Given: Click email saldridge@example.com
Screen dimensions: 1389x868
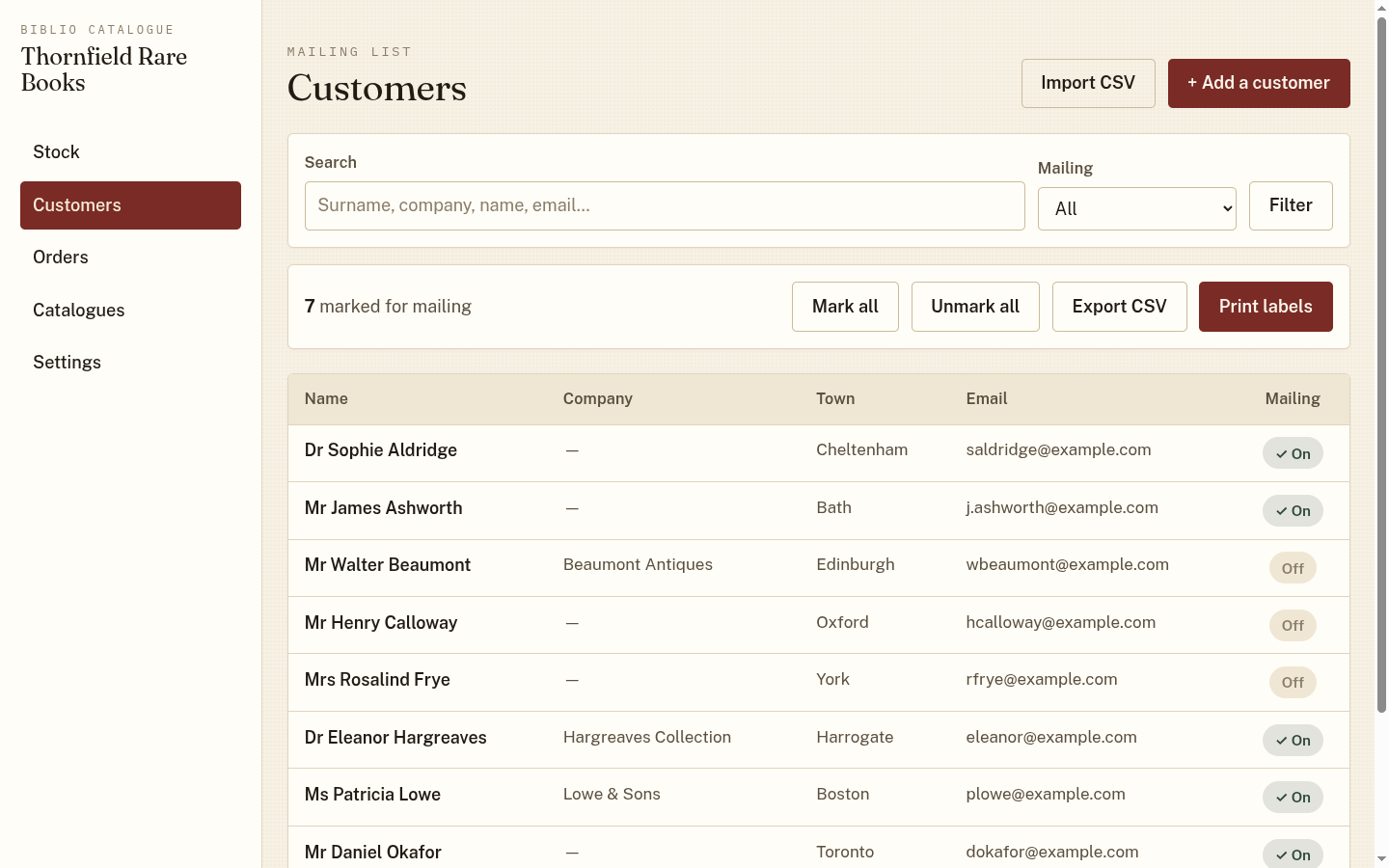Looking at the screenshot, I should pos(1058,450).
